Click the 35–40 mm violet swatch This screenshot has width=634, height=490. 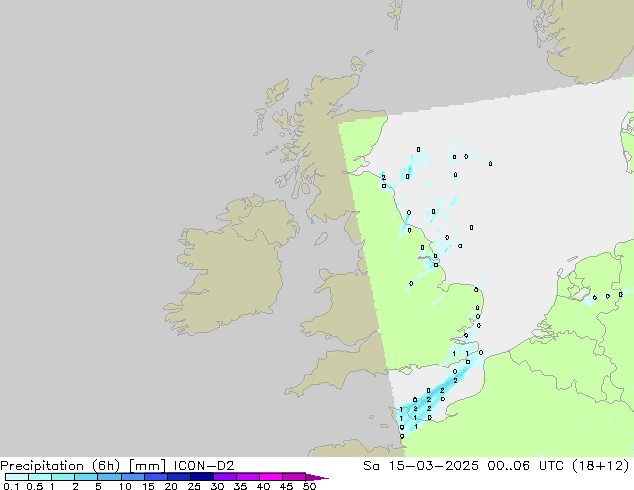click(247, 477)
